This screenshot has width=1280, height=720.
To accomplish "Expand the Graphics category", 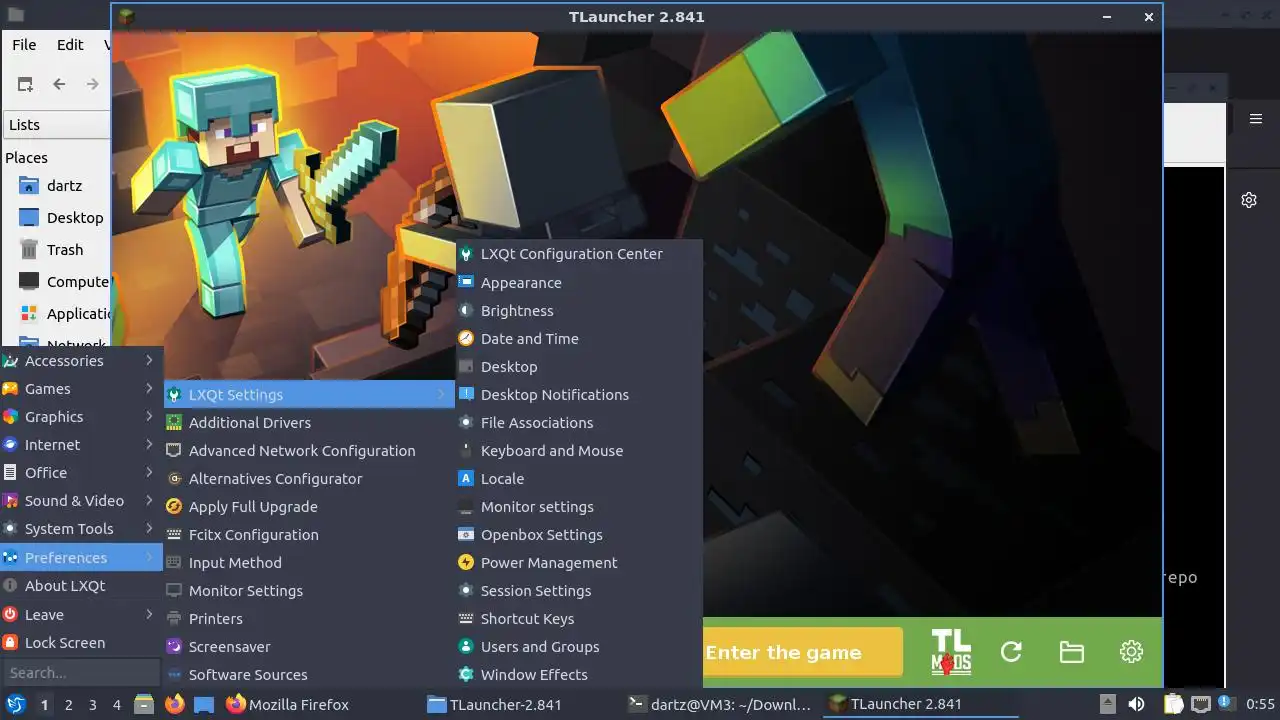I will 81,416.
